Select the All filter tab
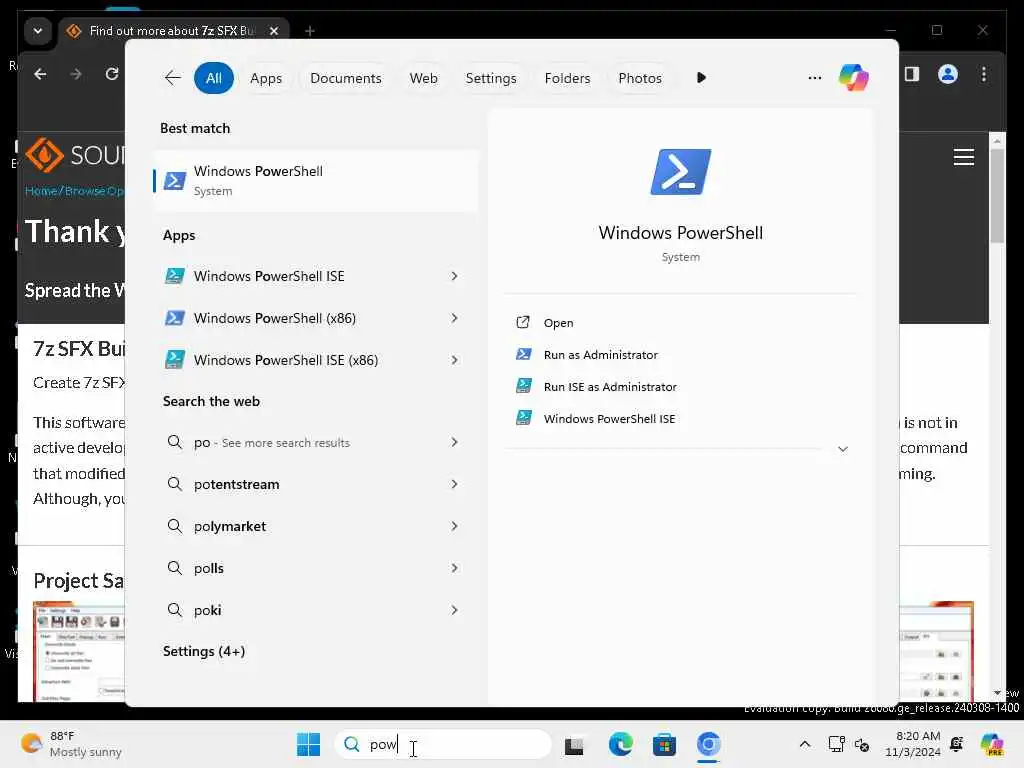The width and height of the screenshot is (1024, 768). tap(214, 78)
